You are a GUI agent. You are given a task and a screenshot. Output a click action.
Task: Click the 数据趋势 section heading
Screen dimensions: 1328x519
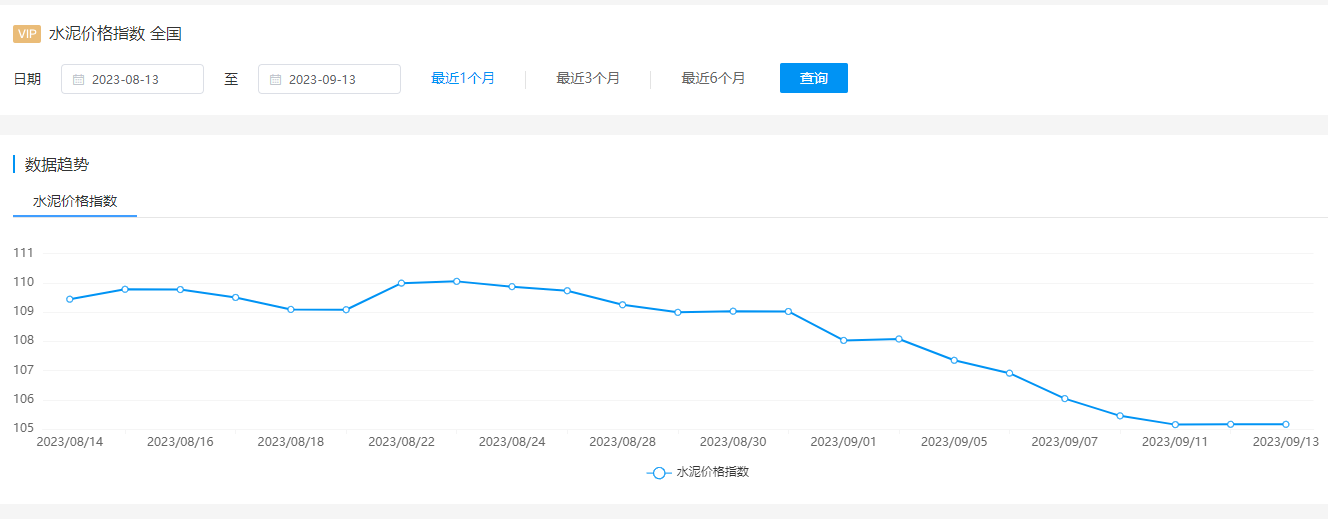click(57, 165)
